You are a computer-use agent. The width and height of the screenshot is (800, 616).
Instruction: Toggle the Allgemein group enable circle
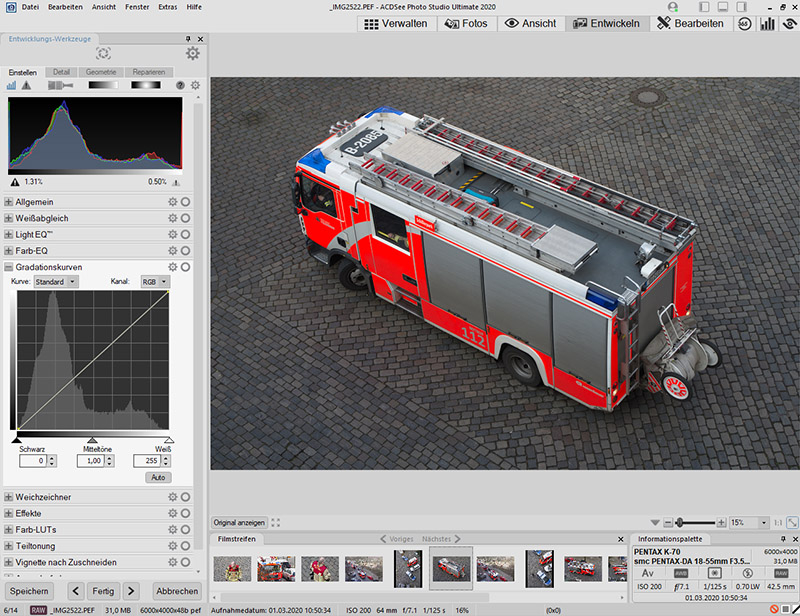coord(186,202)
